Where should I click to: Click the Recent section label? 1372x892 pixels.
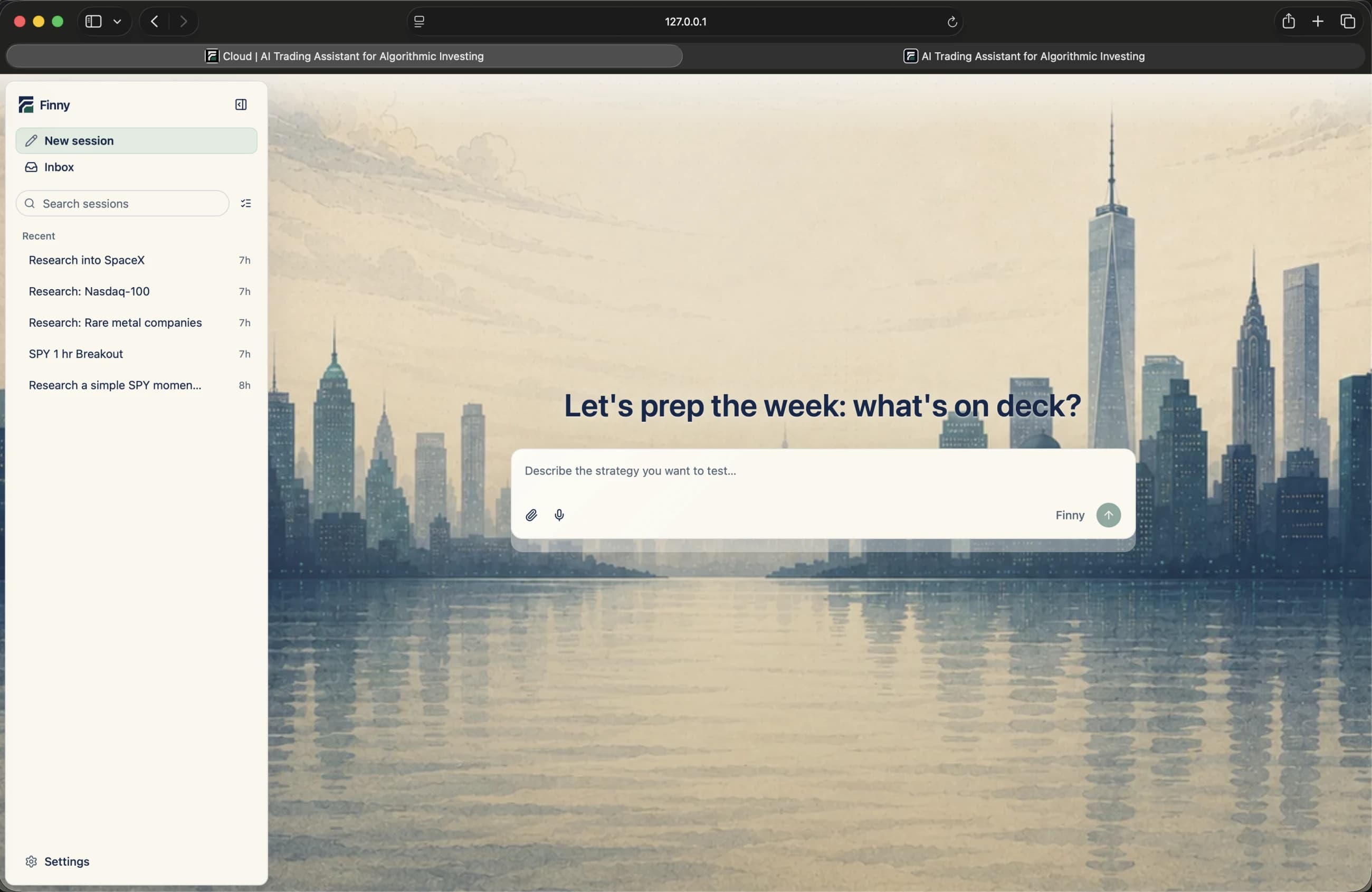pyautogui.click(x=39, y=236)
